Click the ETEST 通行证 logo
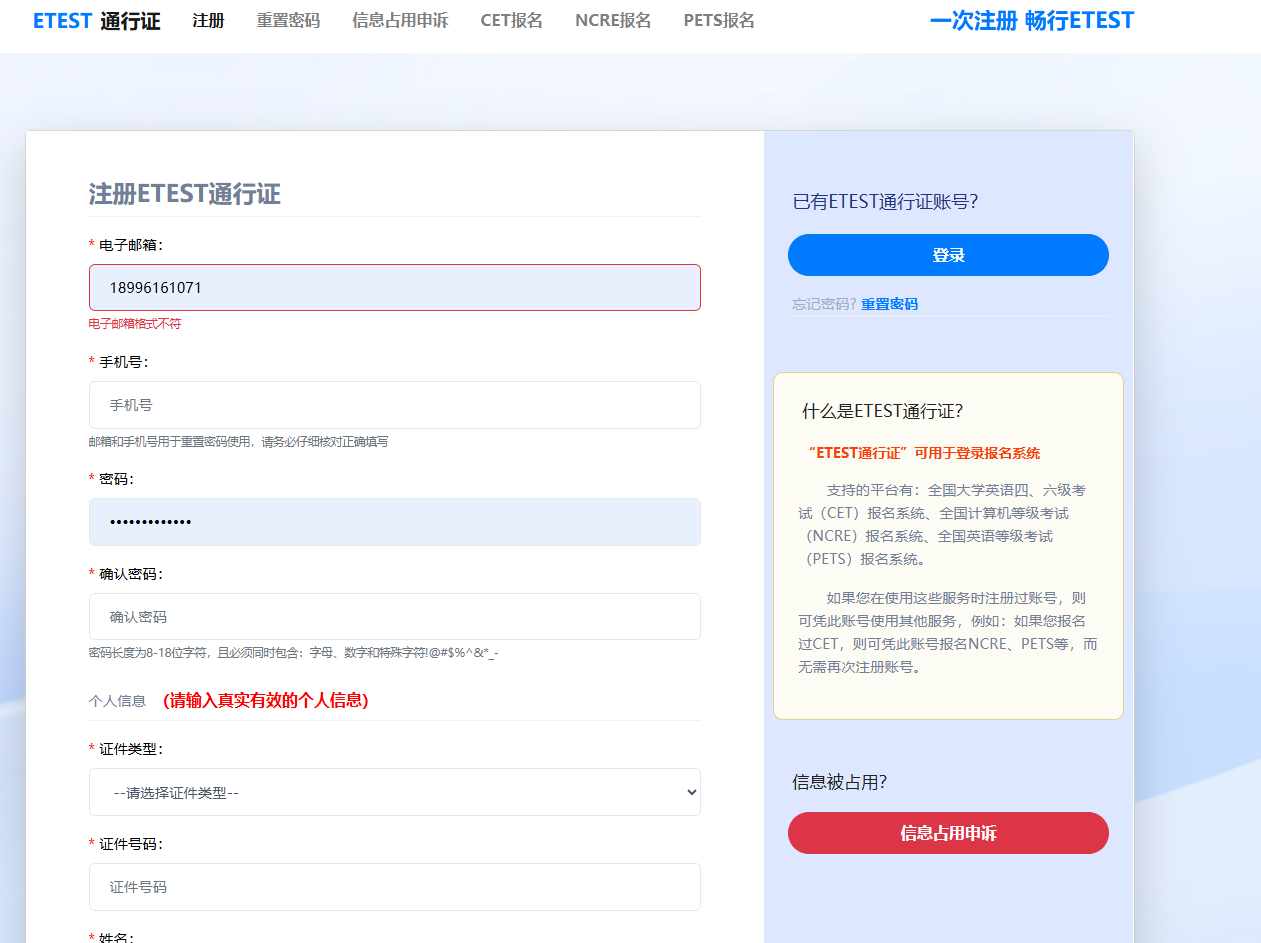Image resolution: width=1261 pixels, height=943 pixels. (96, 21)
